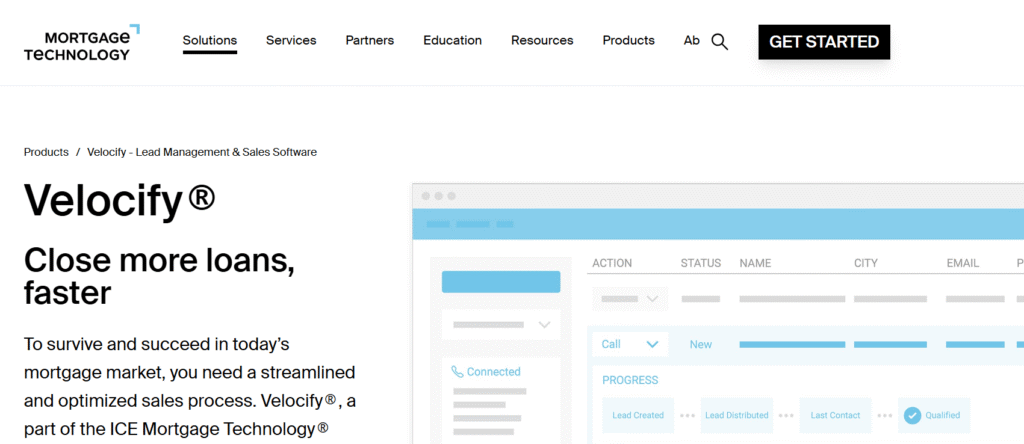Select Education in navigation bar
Viewport: 1024px width, 444px height.
[x=452, y=41]
